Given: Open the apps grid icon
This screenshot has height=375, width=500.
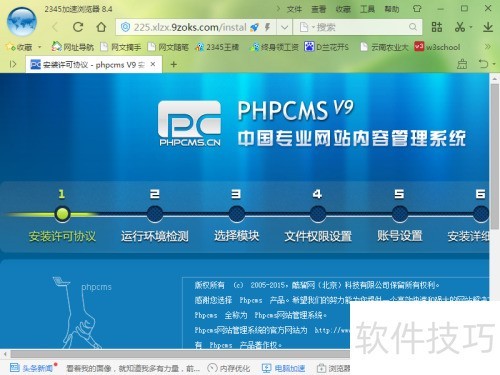Looking at the screenshot, I should pyautogui.click(x=437, y=27).
